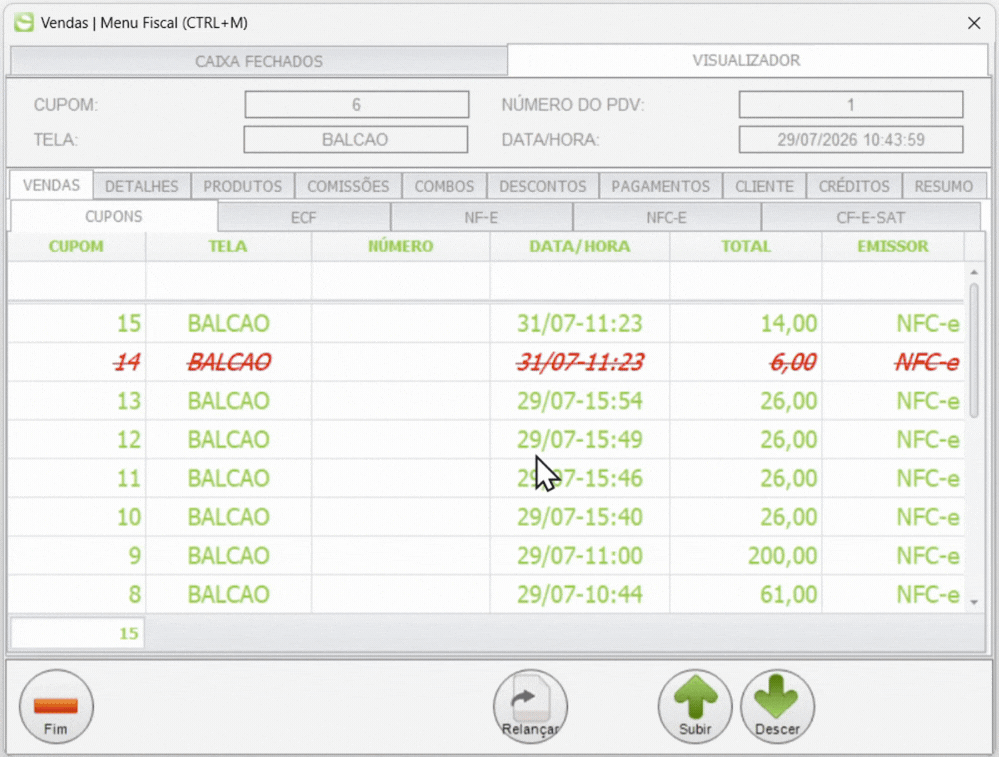Click the green app logo in title bar
The image size is (999, 757).
tap(24, 22)
